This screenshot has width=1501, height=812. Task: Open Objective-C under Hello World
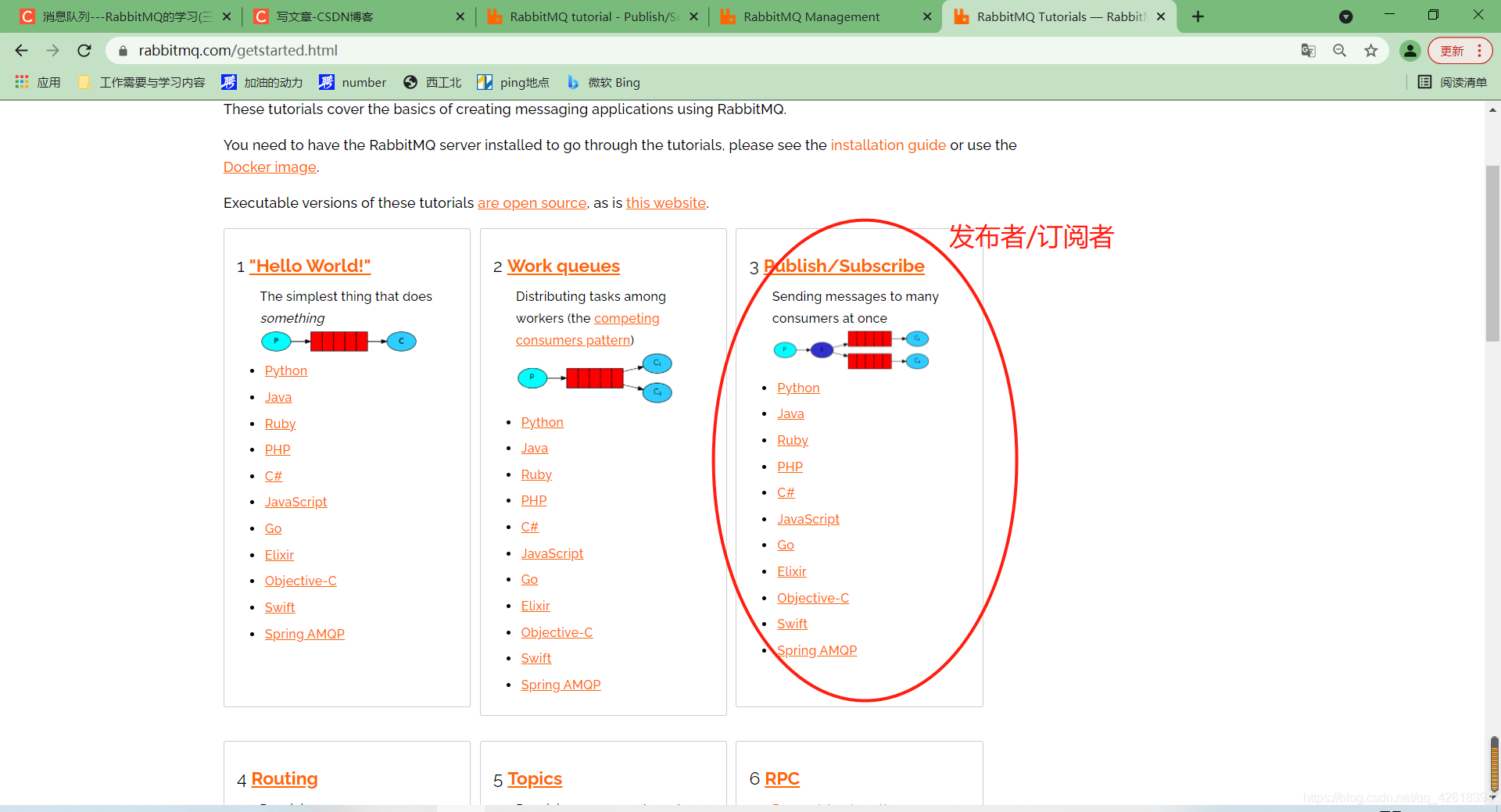(x=301, y=581)
